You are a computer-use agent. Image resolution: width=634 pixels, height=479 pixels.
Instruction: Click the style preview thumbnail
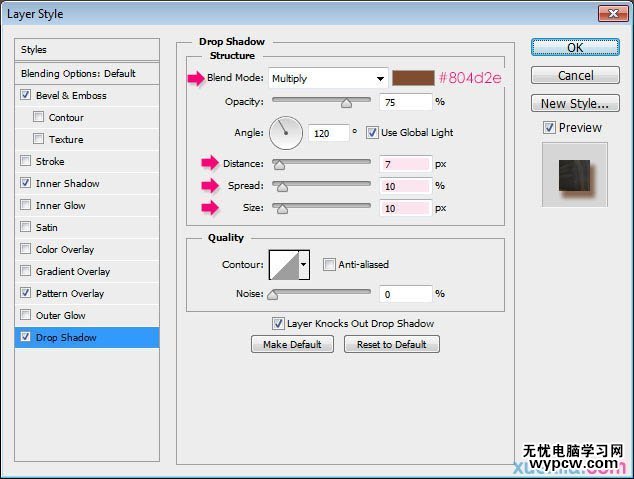tap(575, 175)
